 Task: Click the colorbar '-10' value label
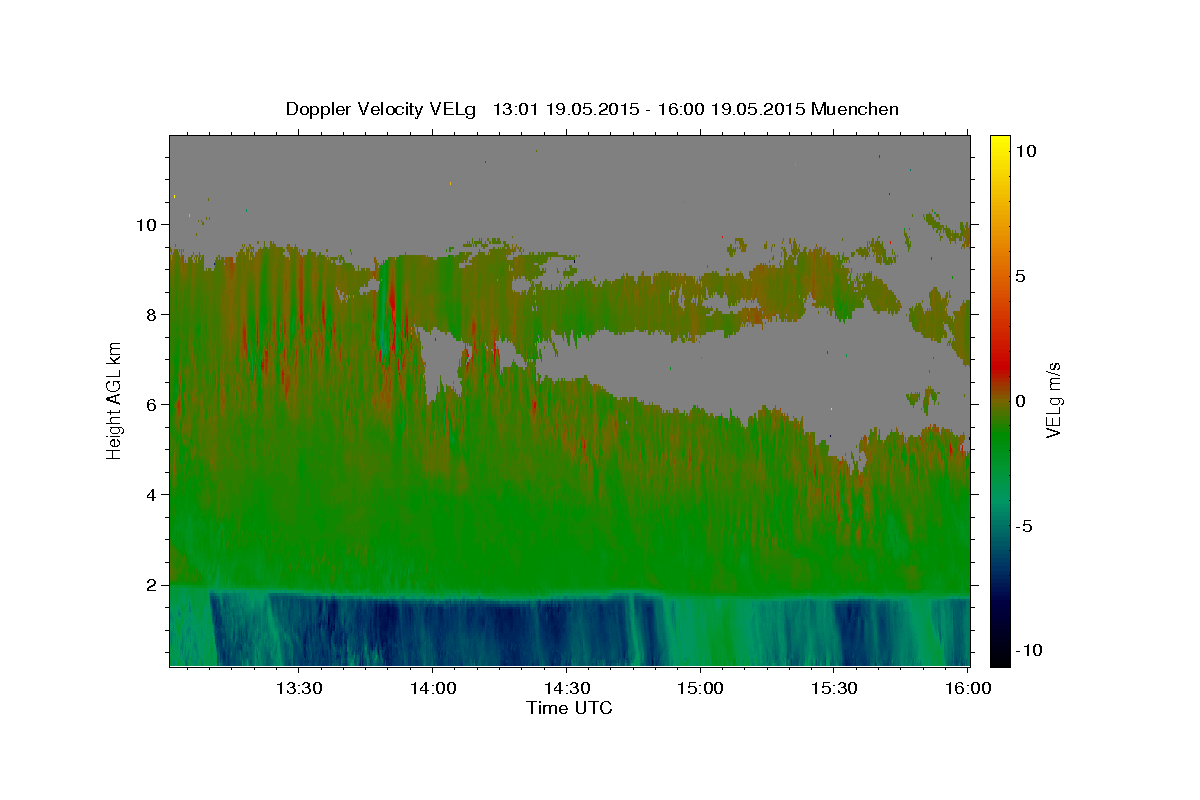(1029, 651)
